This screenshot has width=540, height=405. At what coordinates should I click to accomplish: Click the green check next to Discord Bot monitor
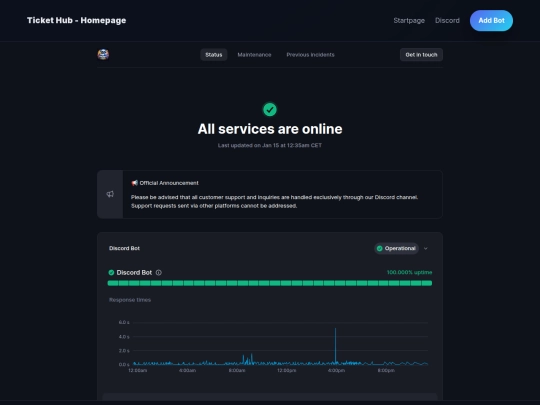pyautogui.click(x=111, y=272)
